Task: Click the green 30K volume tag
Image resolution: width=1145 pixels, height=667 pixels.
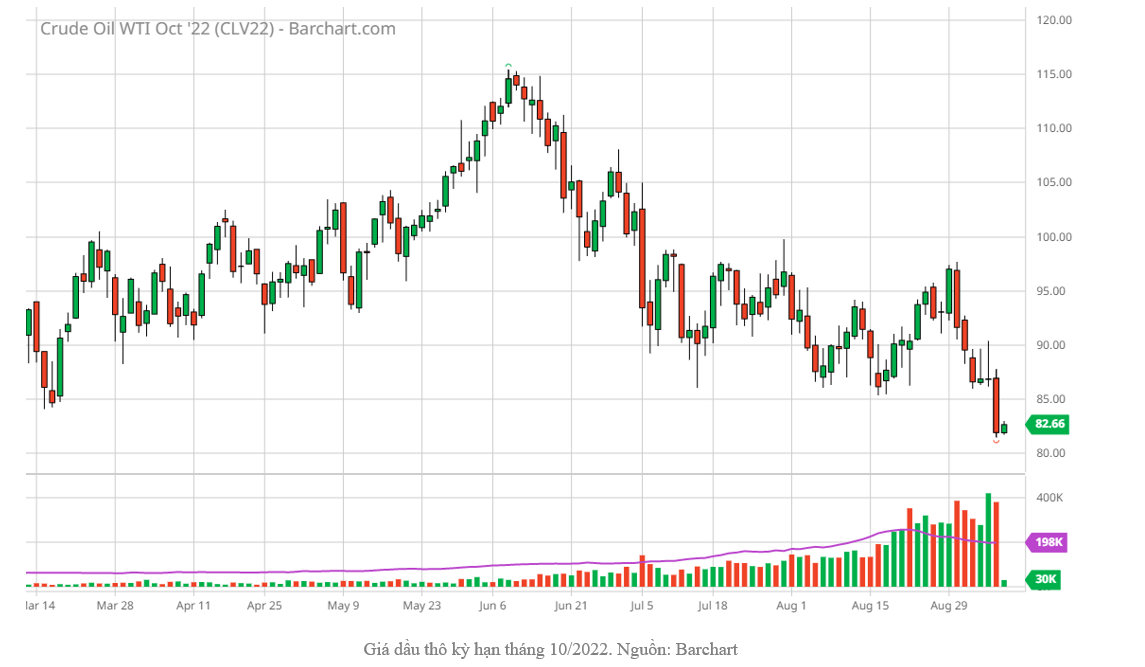Action: 1044,579
